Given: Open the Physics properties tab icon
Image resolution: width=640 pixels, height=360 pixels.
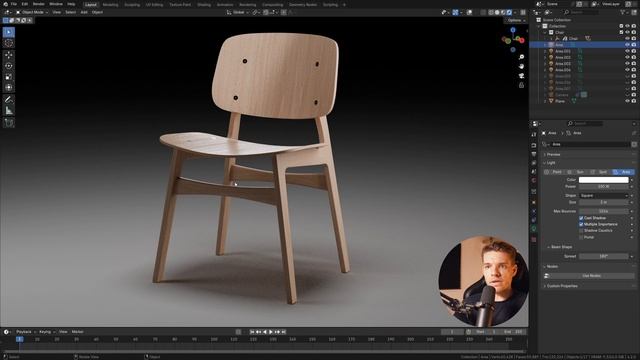Looking at the screenshot, I should 534,211.
